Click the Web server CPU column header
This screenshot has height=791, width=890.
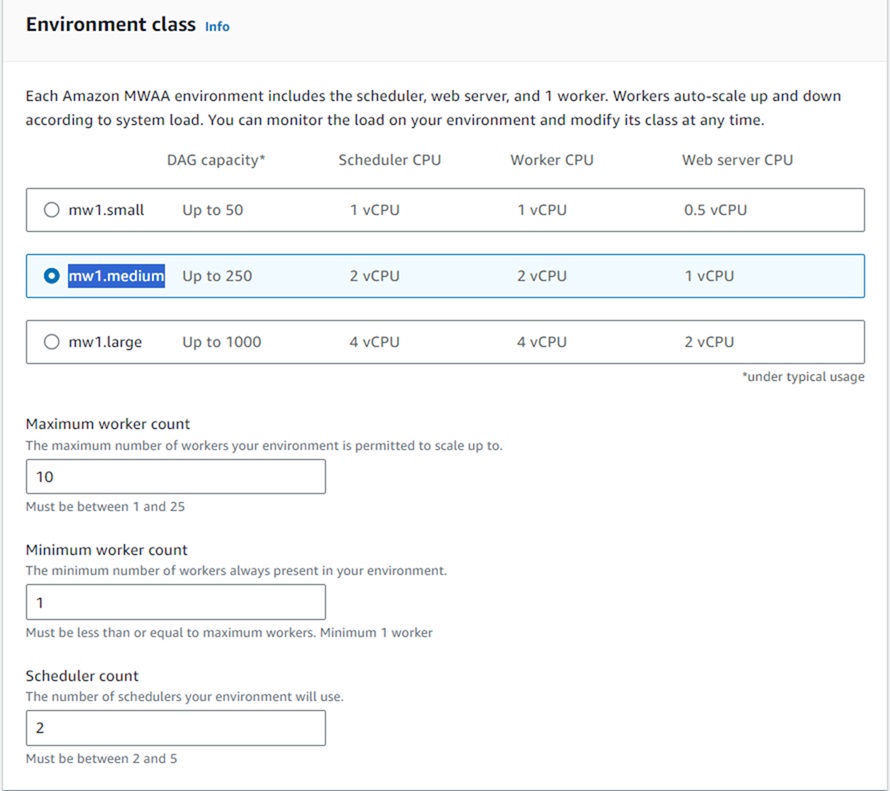coord(737,160)
